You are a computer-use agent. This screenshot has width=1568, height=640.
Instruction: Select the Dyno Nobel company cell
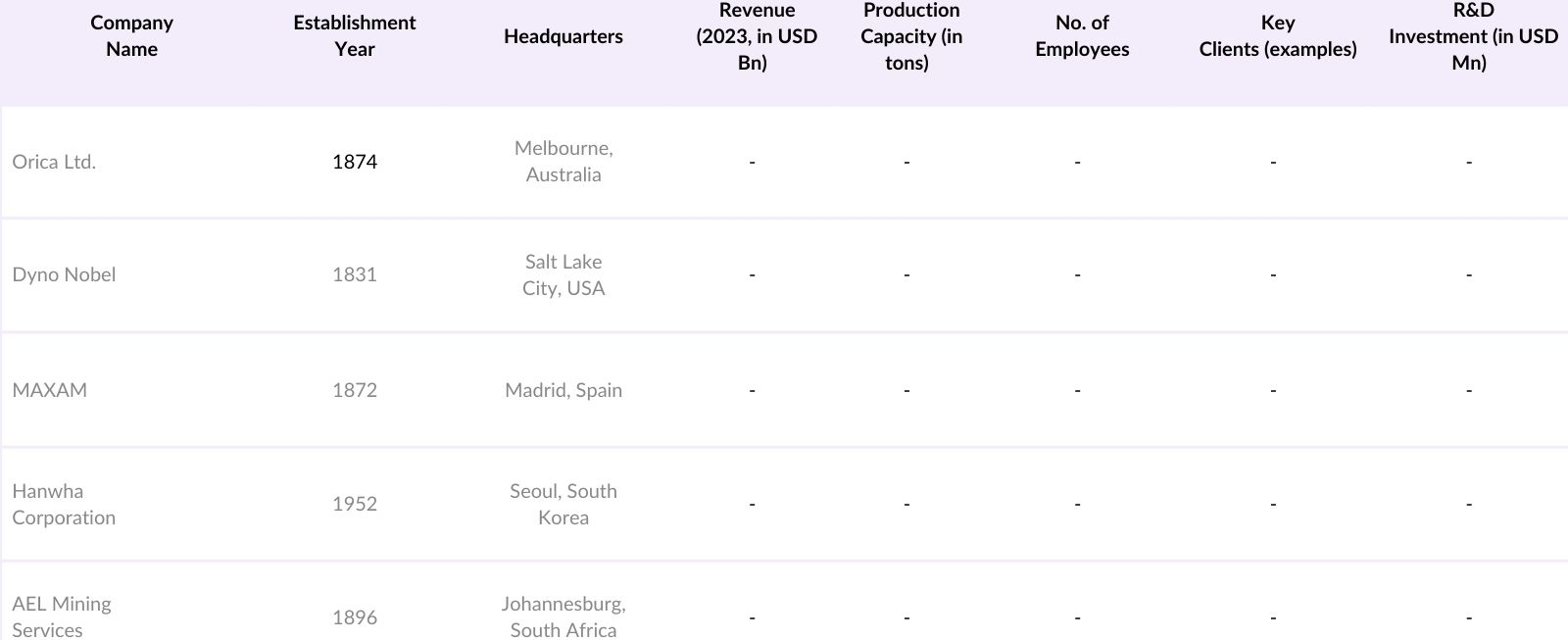click(x=64, y=274)
